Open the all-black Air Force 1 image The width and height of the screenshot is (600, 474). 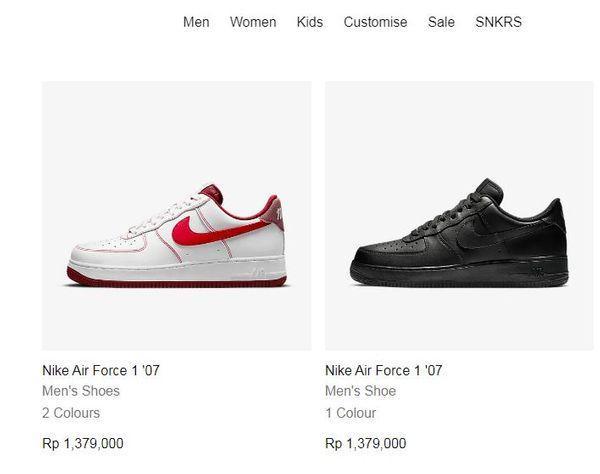459,216
